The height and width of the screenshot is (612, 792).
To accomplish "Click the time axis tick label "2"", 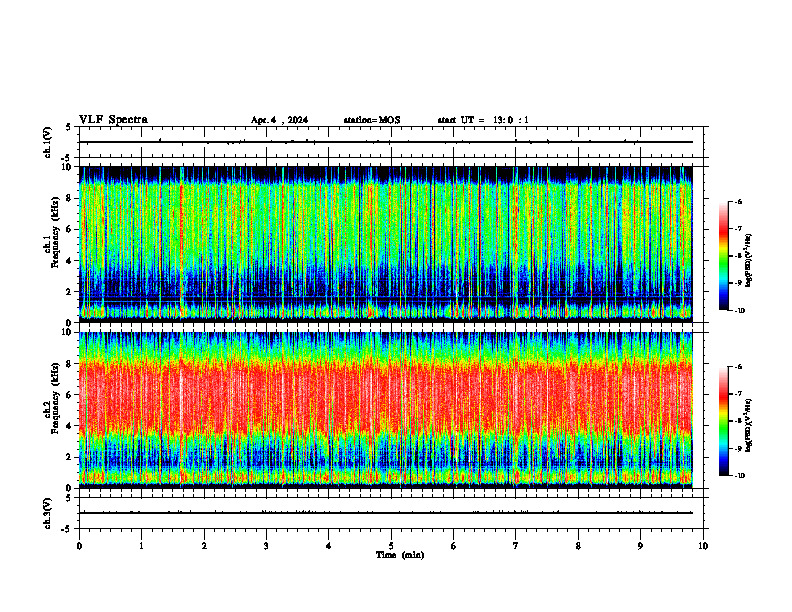I will [204, 546].
